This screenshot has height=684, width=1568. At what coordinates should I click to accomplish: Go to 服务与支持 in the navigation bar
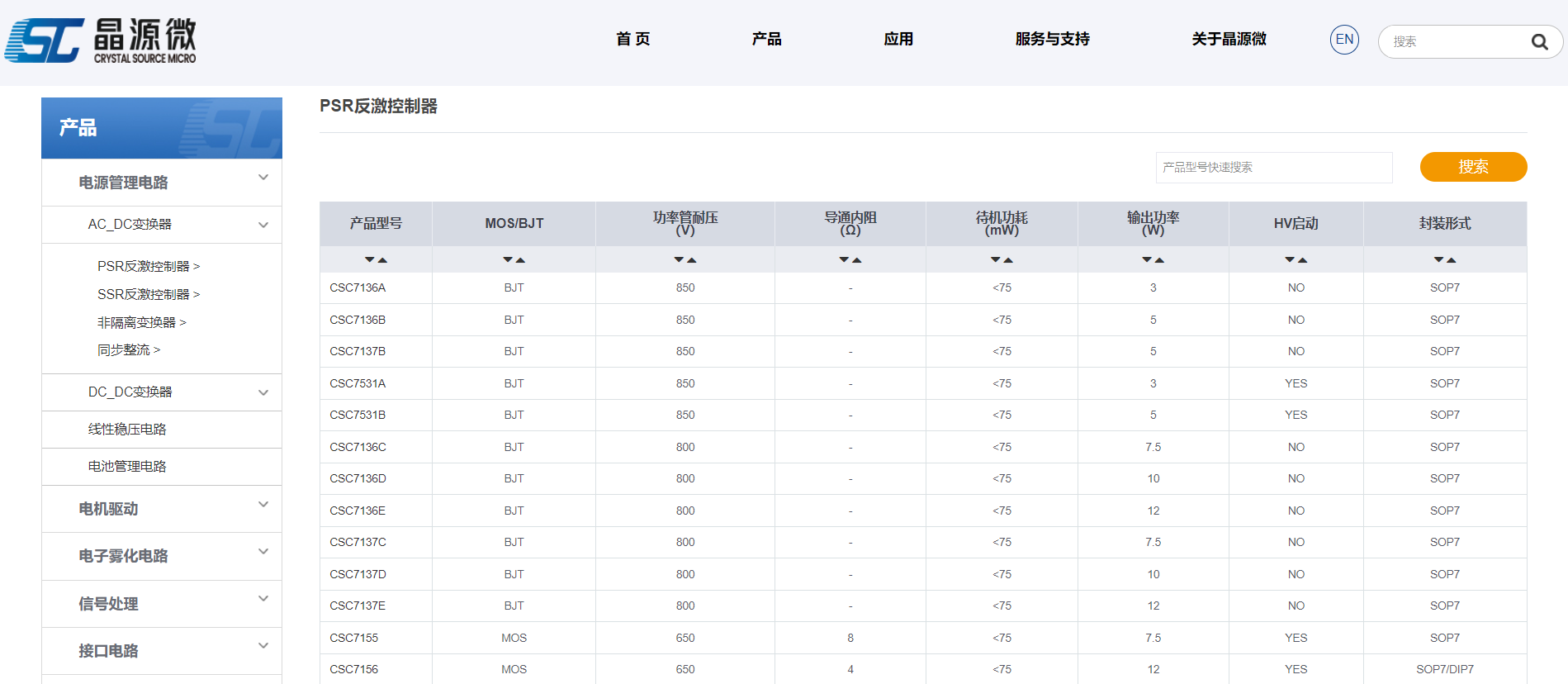pyautogui.click(x=1052, y=40)
